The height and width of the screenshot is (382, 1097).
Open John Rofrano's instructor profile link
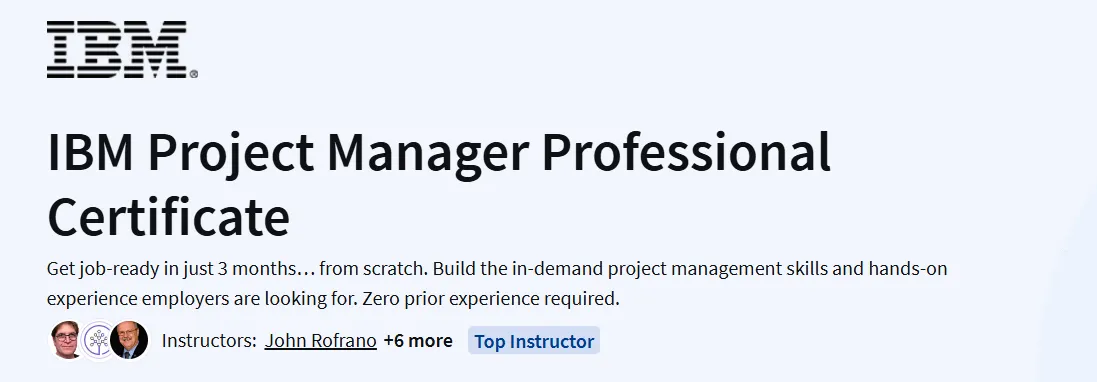pyautogui.click(x=320, y=341)
